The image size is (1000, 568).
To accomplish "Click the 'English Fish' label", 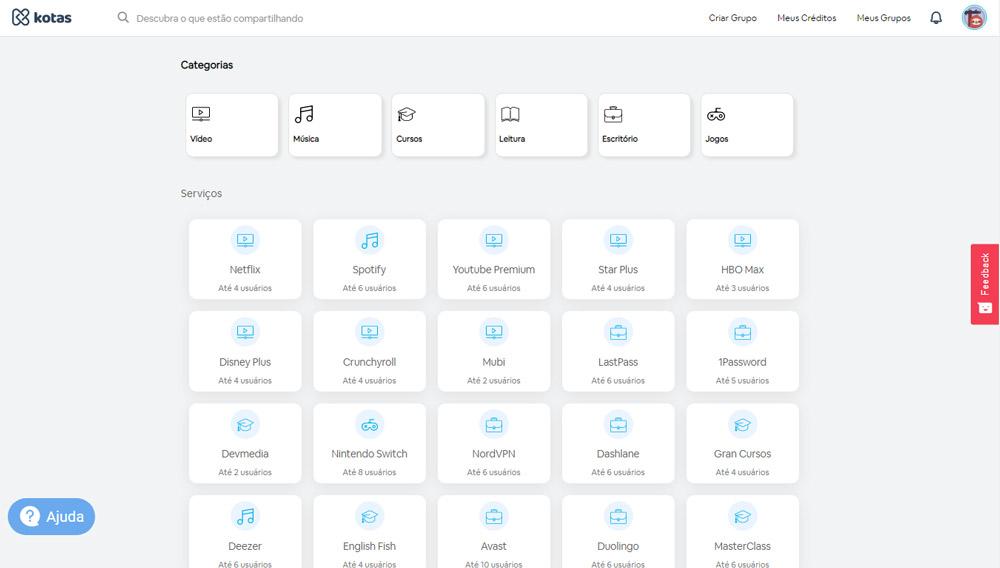I will tap(369, 546).
